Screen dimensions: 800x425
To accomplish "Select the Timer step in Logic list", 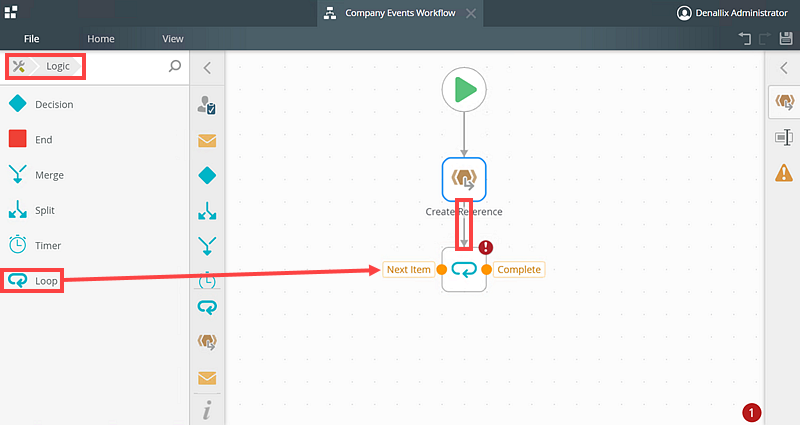I will (94, 245).
